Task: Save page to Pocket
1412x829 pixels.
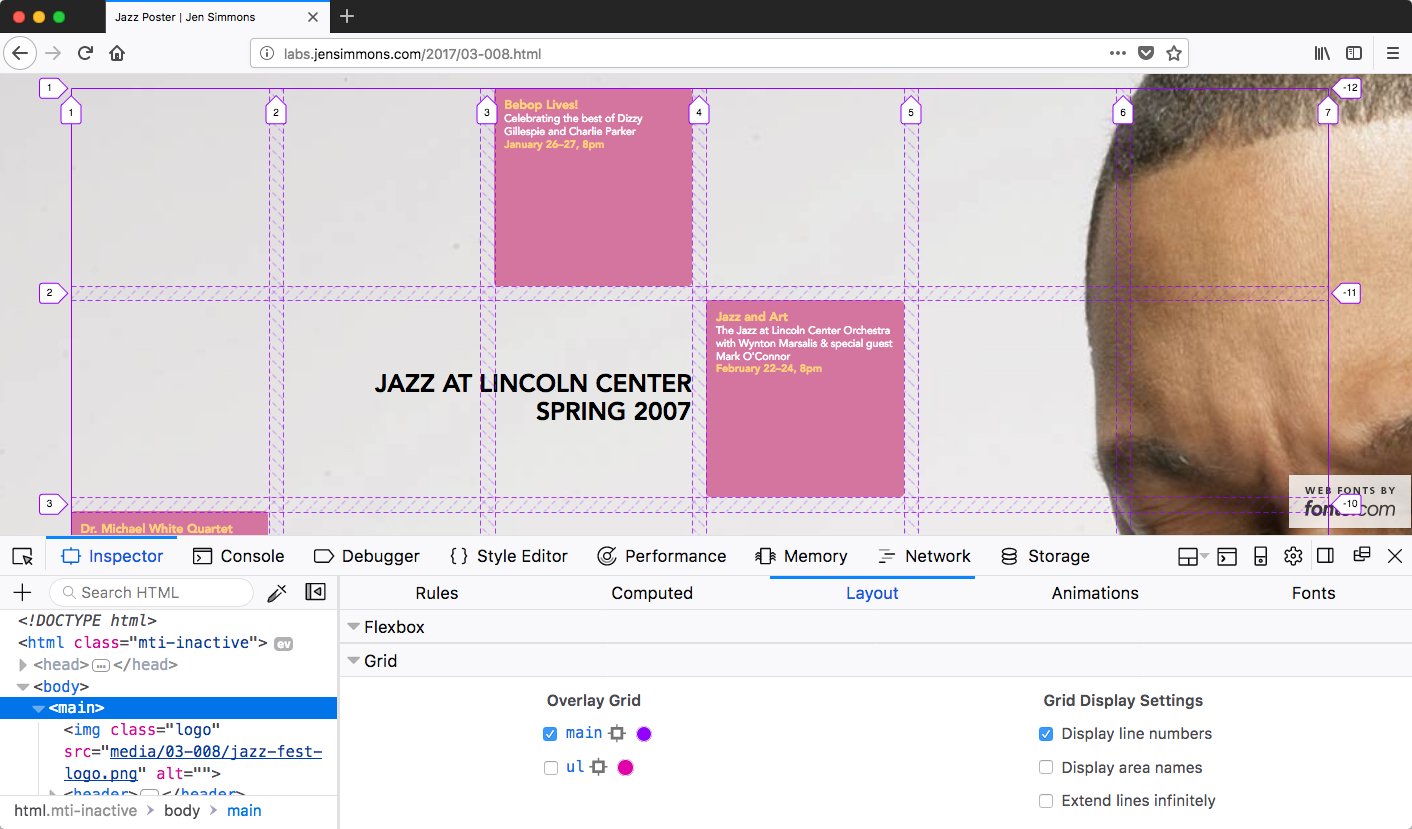Action: pos(1147,53)
